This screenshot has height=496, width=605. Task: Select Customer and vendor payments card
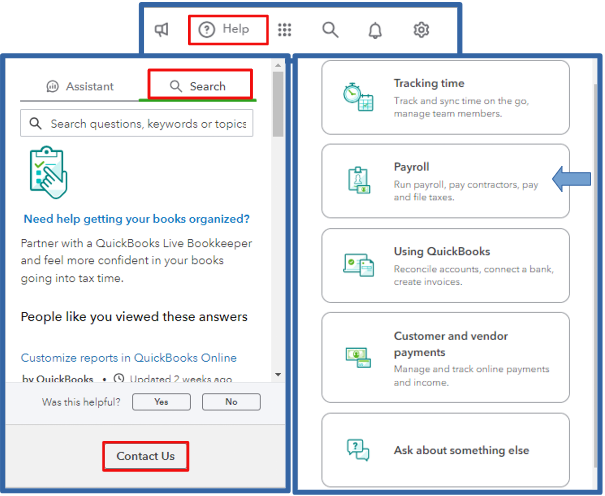pos(445,358)
